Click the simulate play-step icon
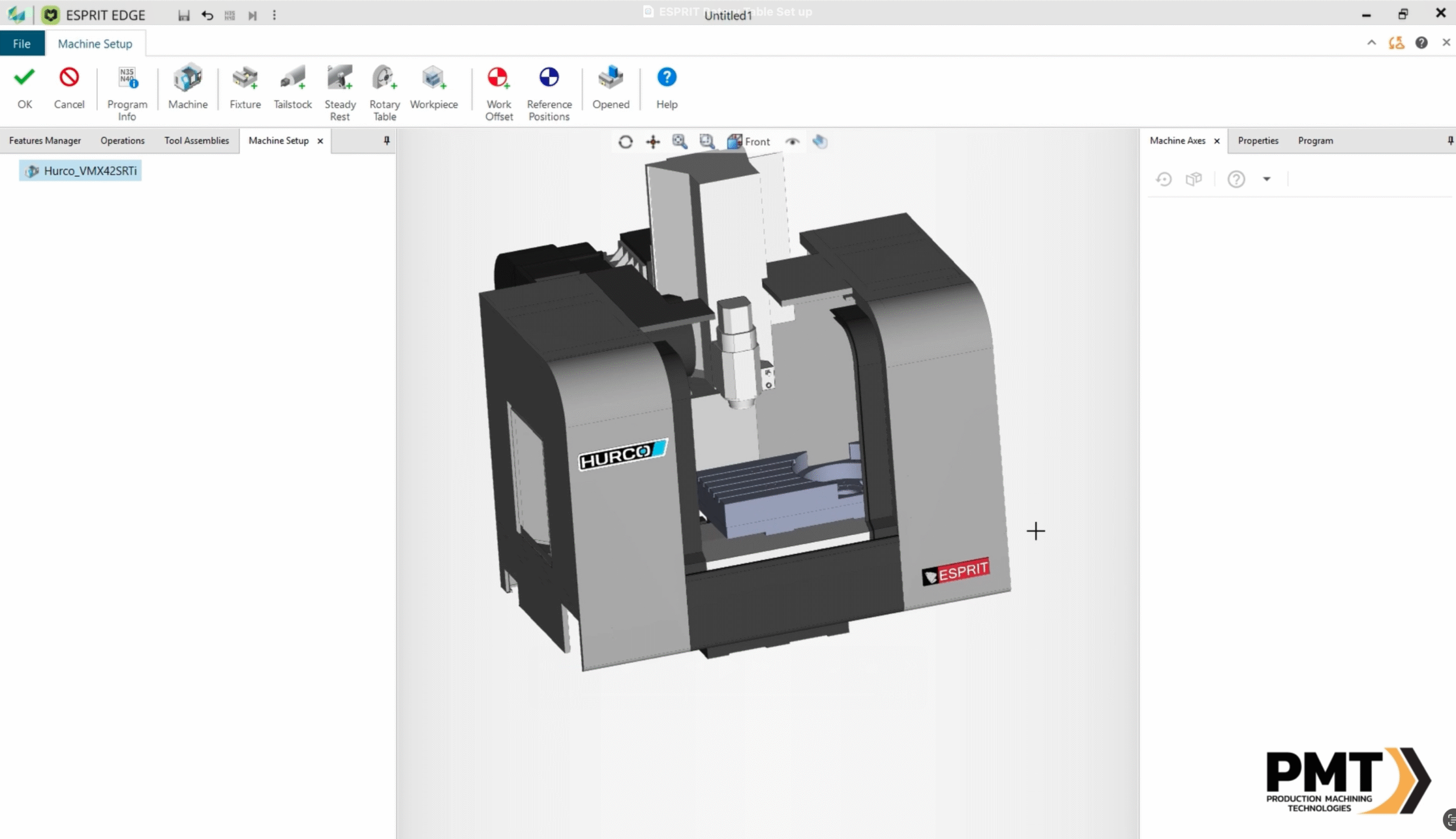 pos(253,15)
